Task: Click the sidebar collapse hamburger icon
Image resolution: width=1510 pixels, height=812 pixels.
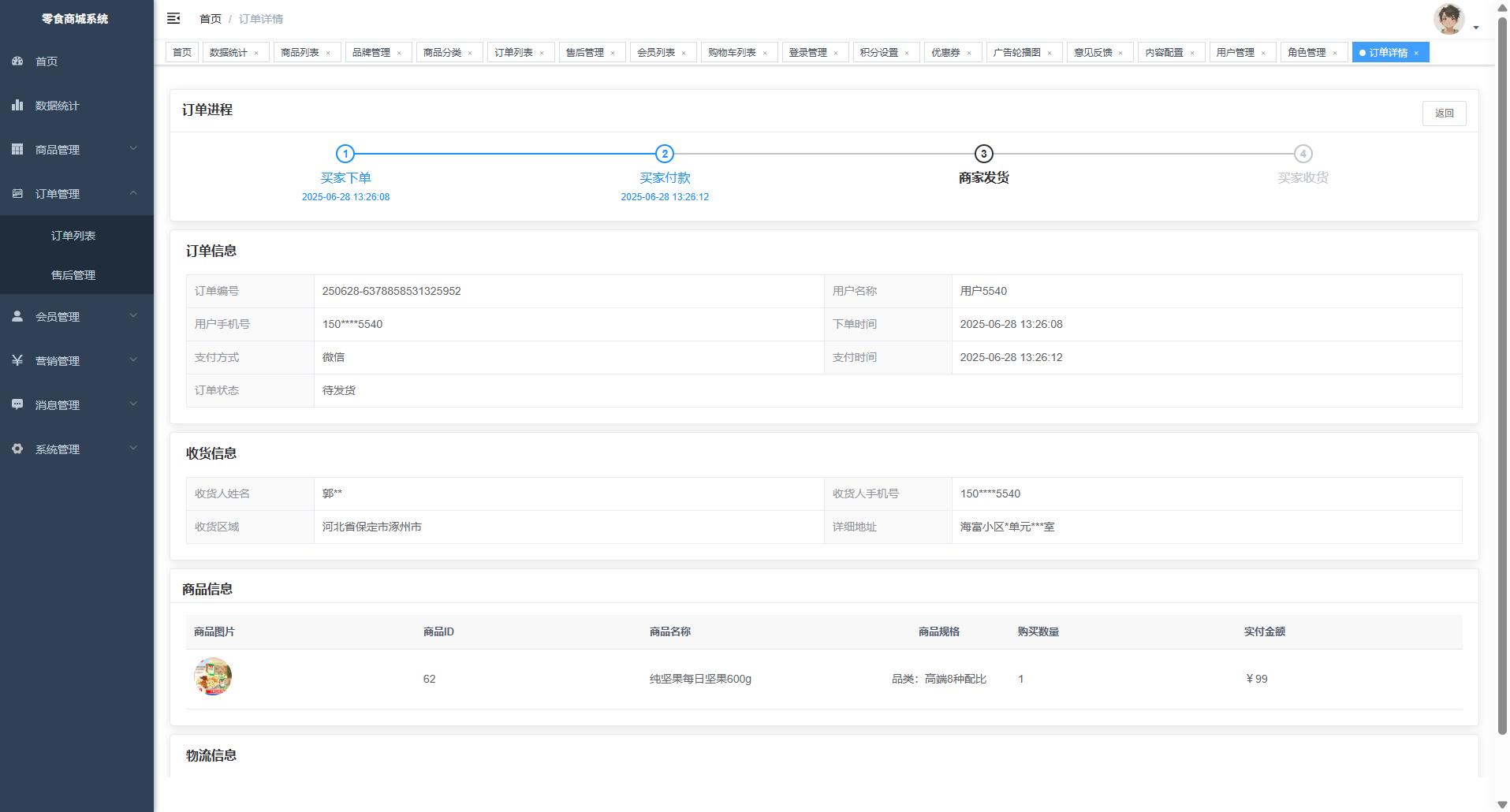Action: click(173, 18)
